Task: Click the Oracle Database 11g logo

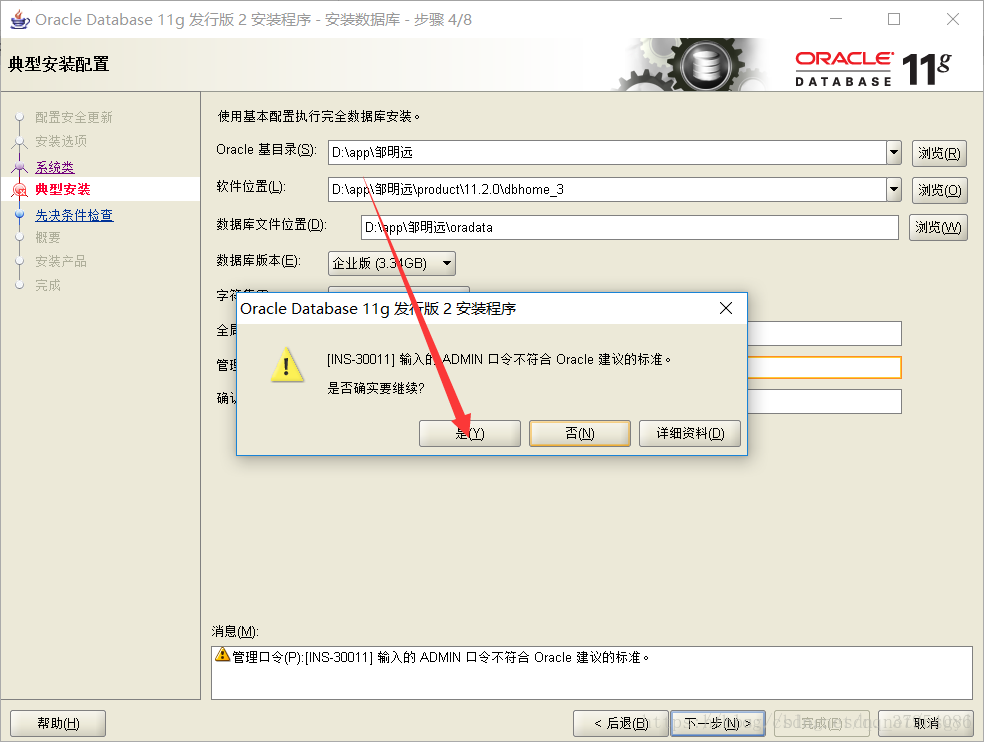Action: tap(874, 68)
